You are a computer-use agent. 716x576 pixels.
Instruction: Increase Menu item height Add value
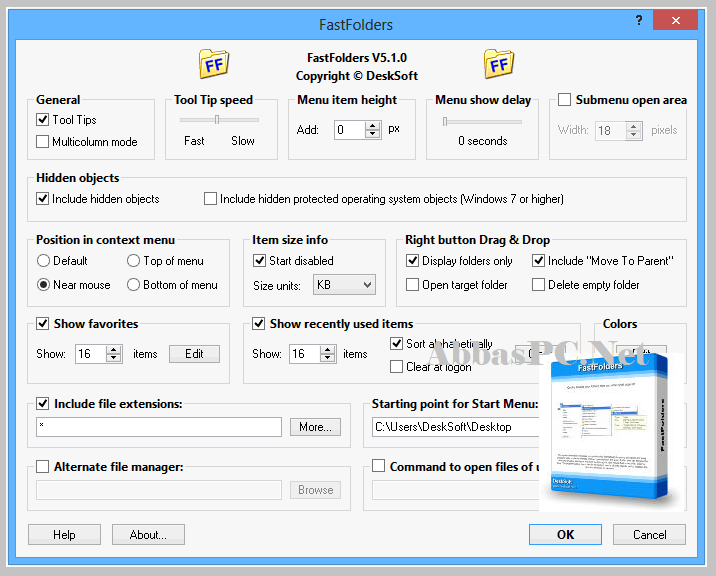pyautogui.click(x=373, y=125)
